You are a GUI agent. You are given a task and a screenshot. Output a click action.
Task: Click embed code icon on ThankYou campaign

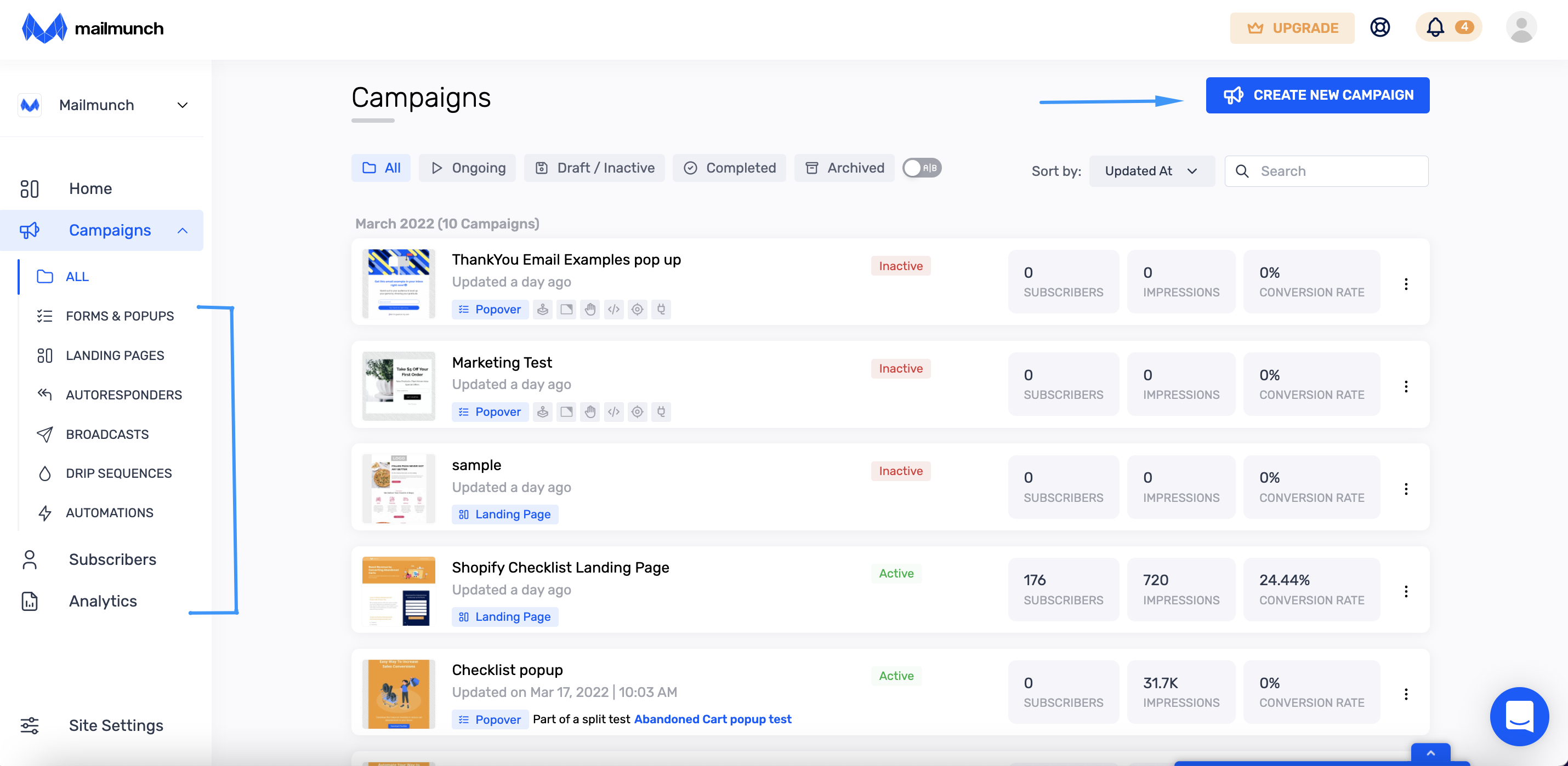[x=613, y=309]
